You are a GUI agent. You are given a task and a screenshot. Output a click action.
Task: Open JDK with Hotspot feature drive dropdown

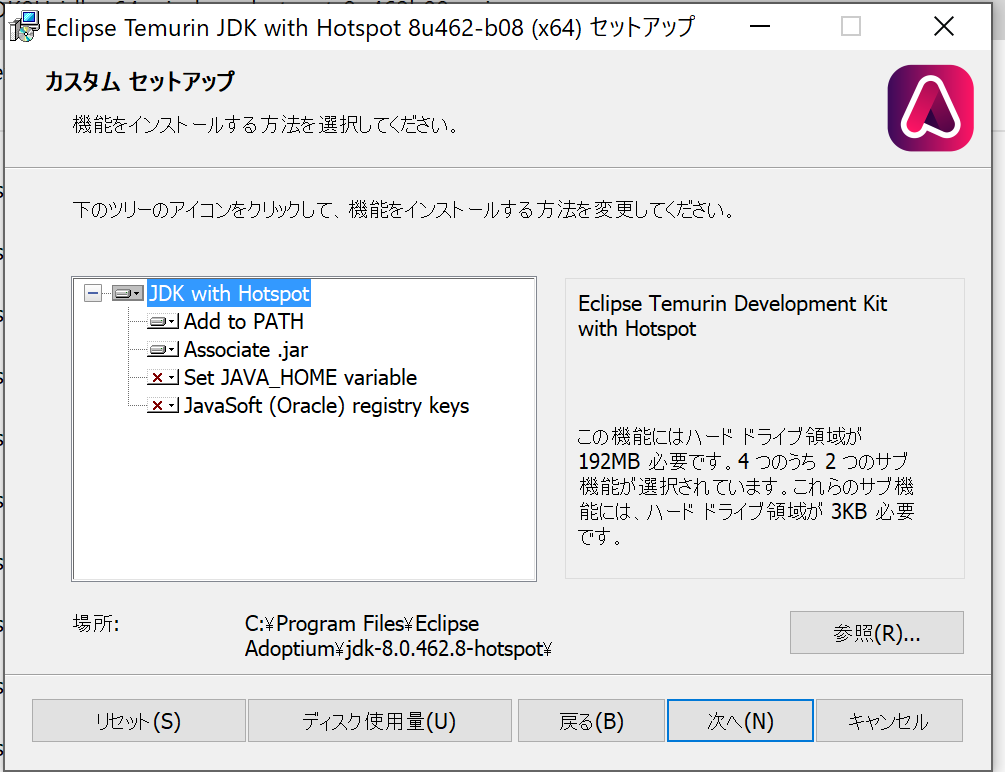pos(128,294)
